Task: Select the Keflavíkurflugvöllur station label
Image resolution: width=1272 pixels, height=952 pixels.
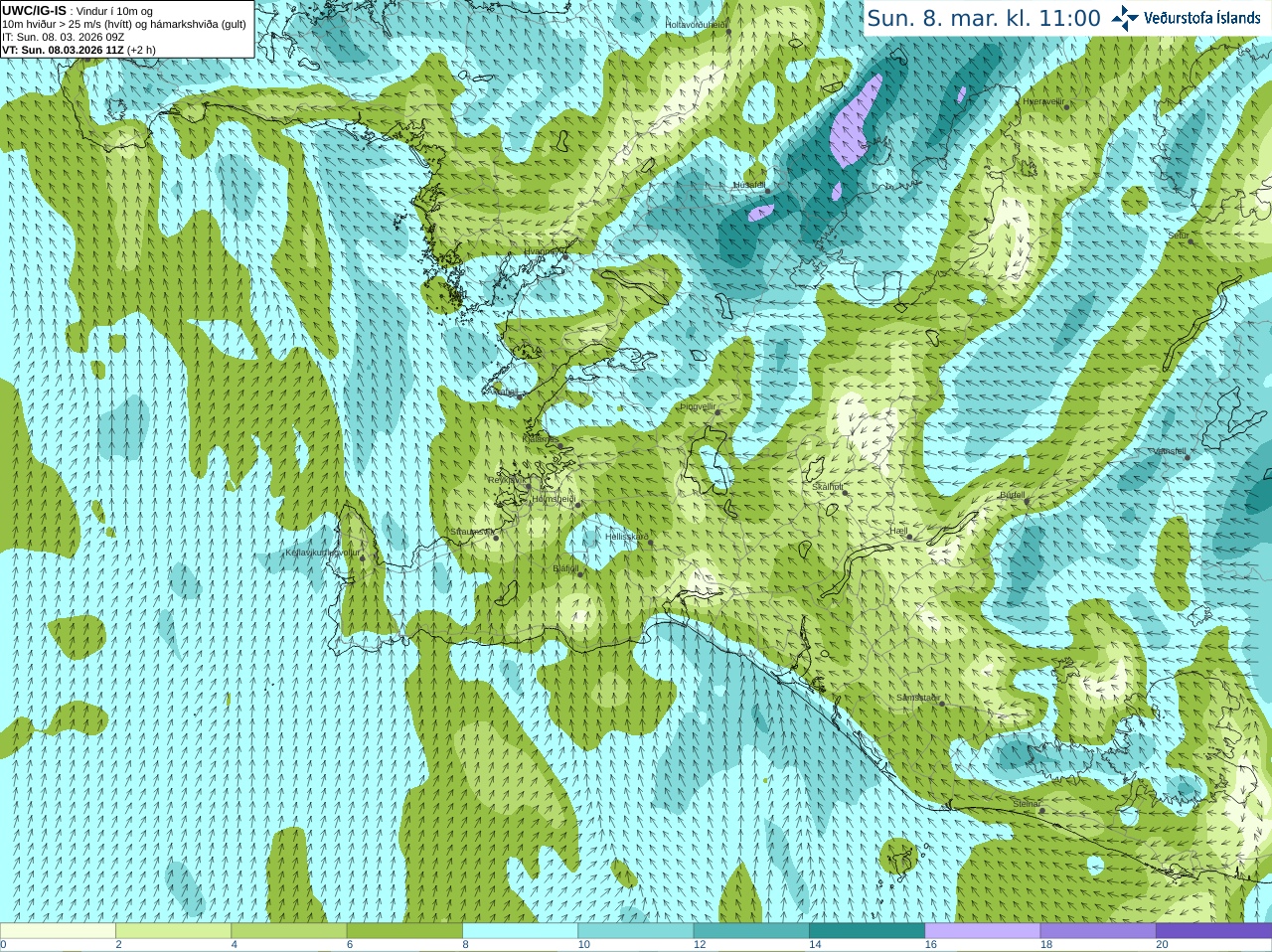Action: 323,553
